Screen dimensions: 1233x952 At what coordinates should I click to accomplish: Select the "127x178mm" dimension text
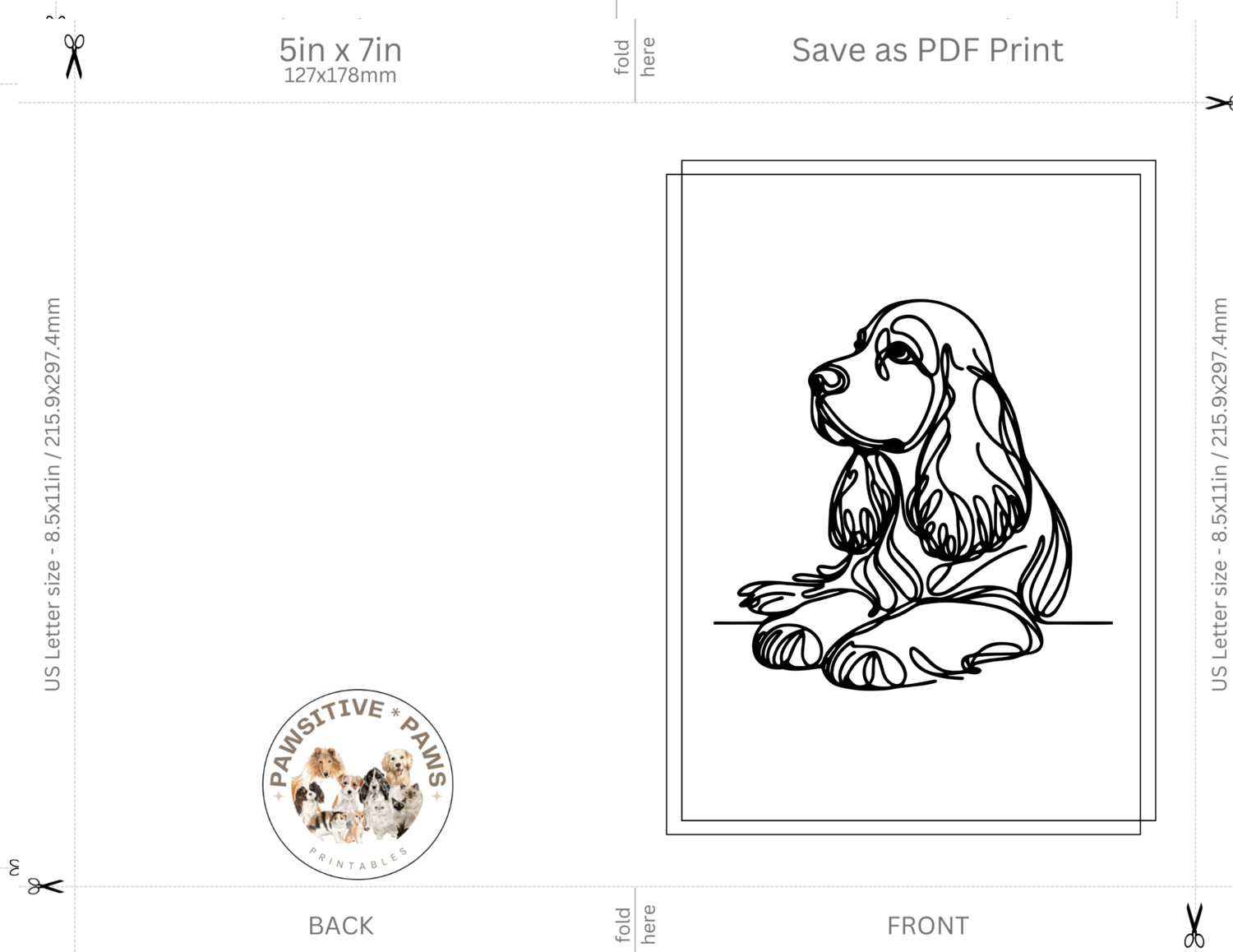[x=340, y=76]
